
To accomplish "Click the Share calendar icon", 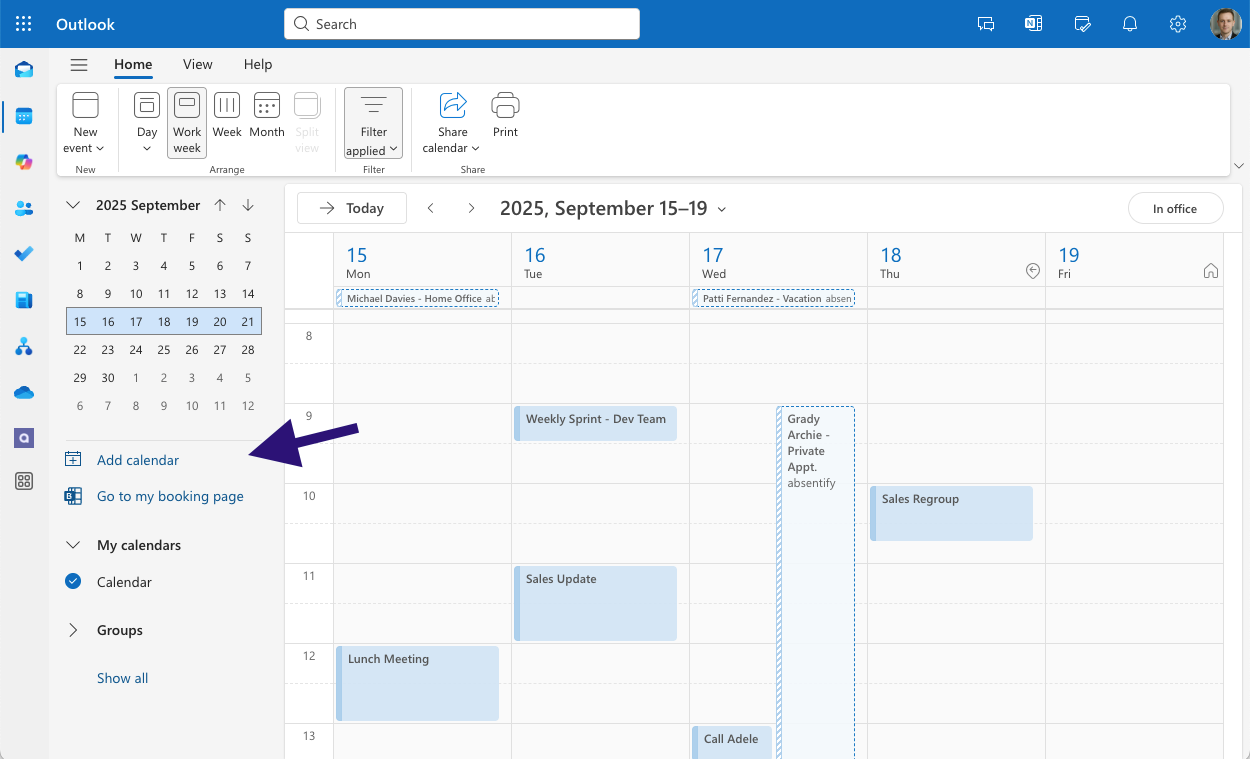I will click(453, 104).
